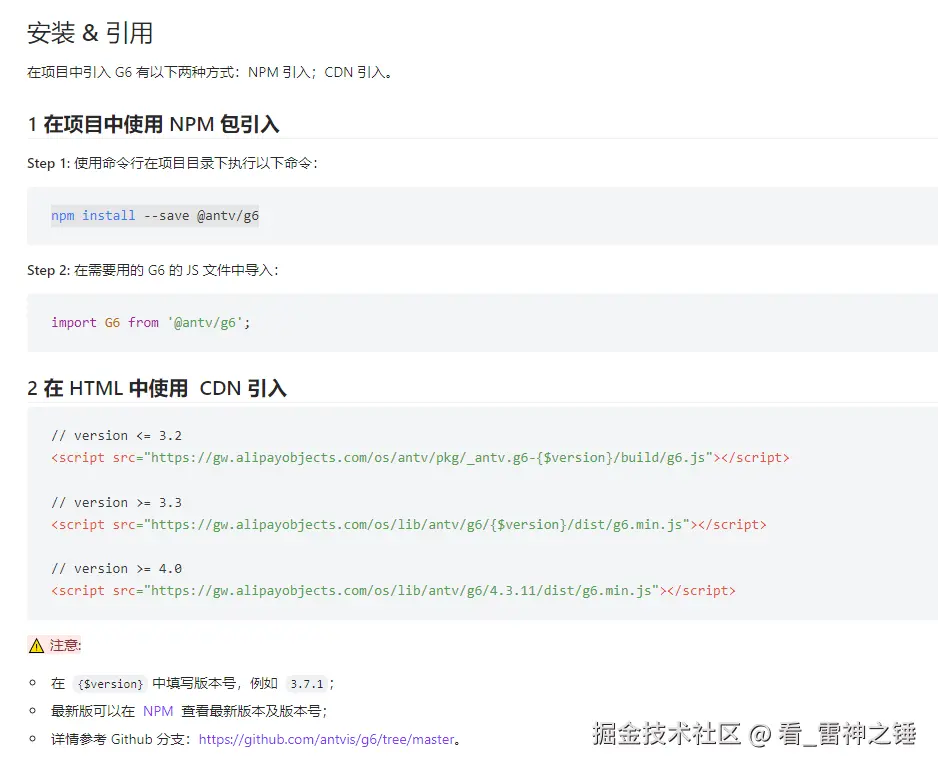Click the script tag ending {$version}/dist/g6.min.js
This screenshot has width=938, height=769.
pyautogui.click(x=409, y=525)
